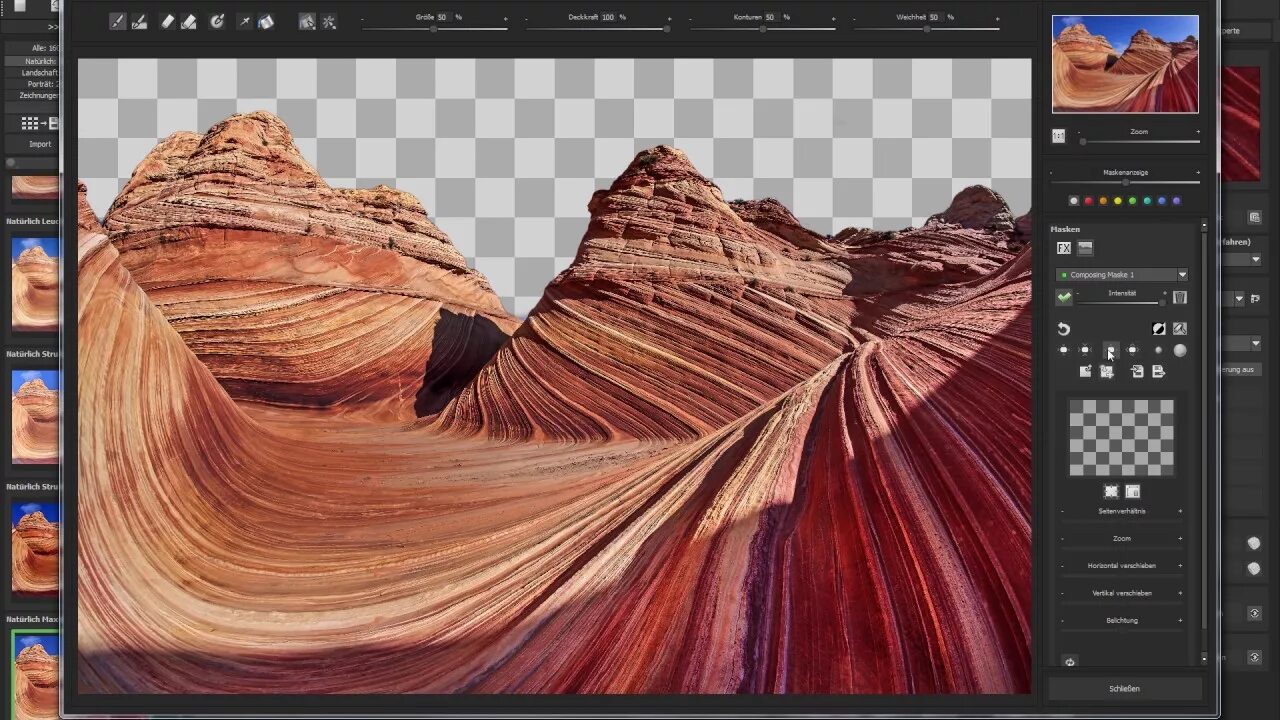Viewport: 1280px width, 720px height.
Task: Select the Natürlich Leuchtend preset thumbnail
Action: [x=35, y=286]
